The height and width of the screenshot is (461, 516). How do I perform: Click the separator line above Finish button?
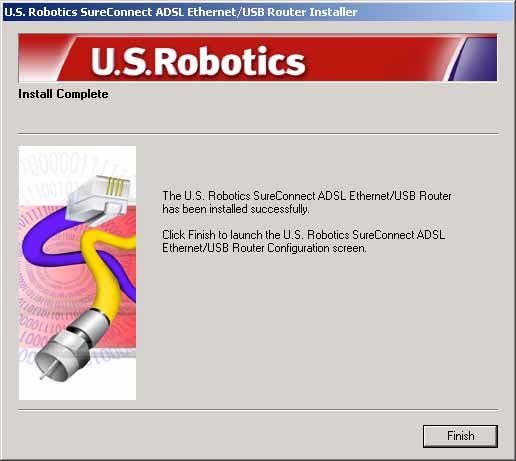[x=258, y=409]
